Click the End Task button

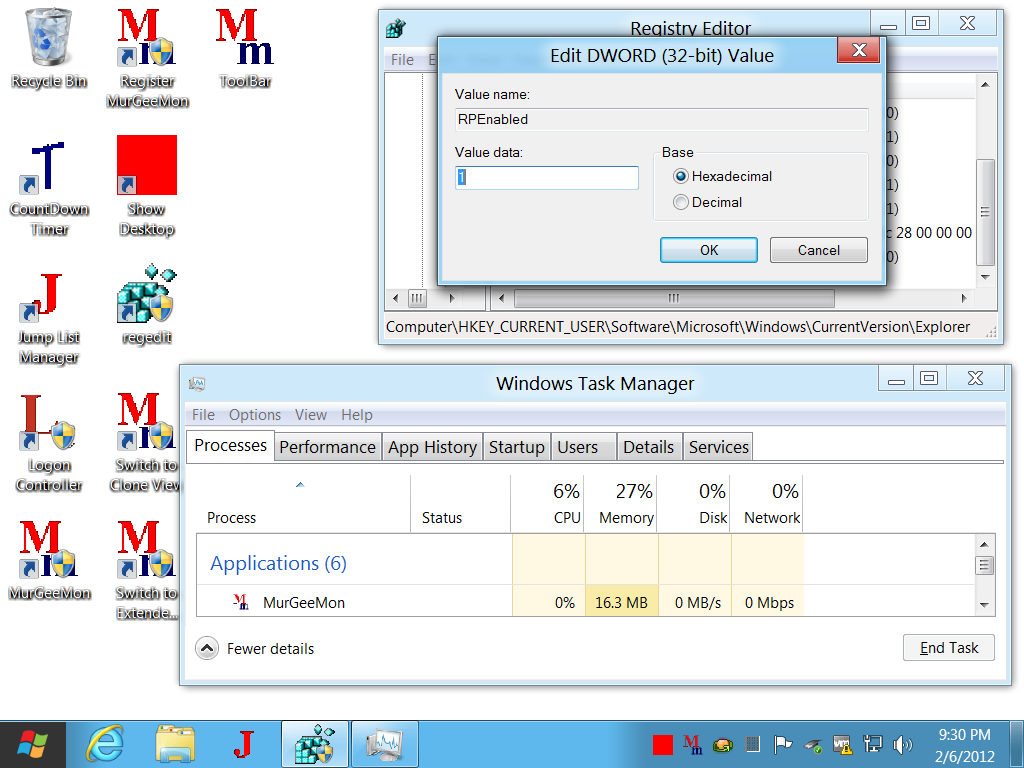click(x=949, y=648)
